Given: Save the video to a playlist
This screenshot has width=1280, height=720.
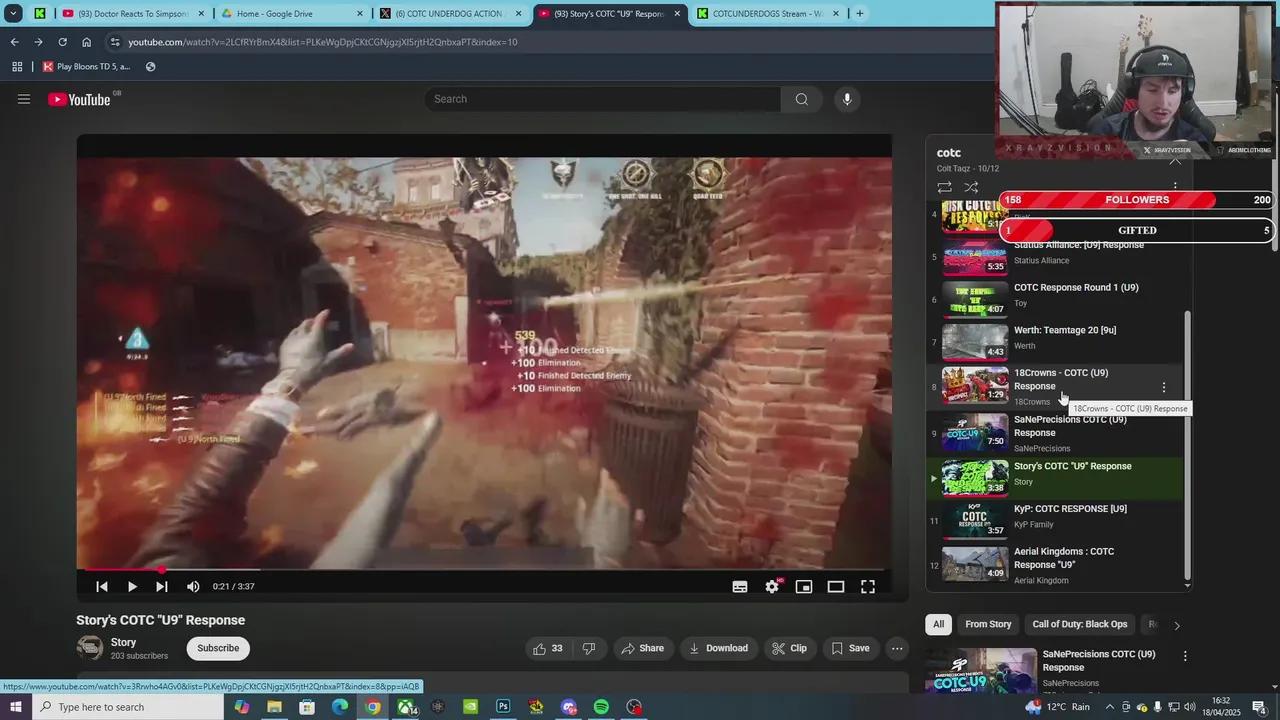Looking at the screenshot, I should point(850,648).
